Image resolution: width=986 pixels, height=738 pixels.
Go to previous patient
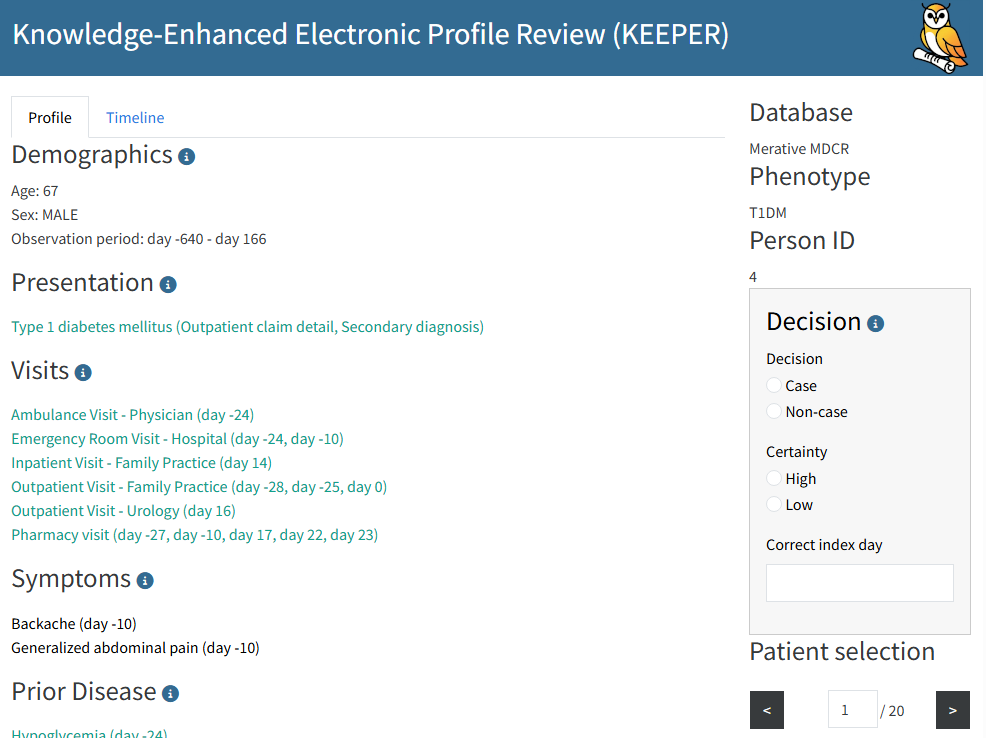(767, 711)
